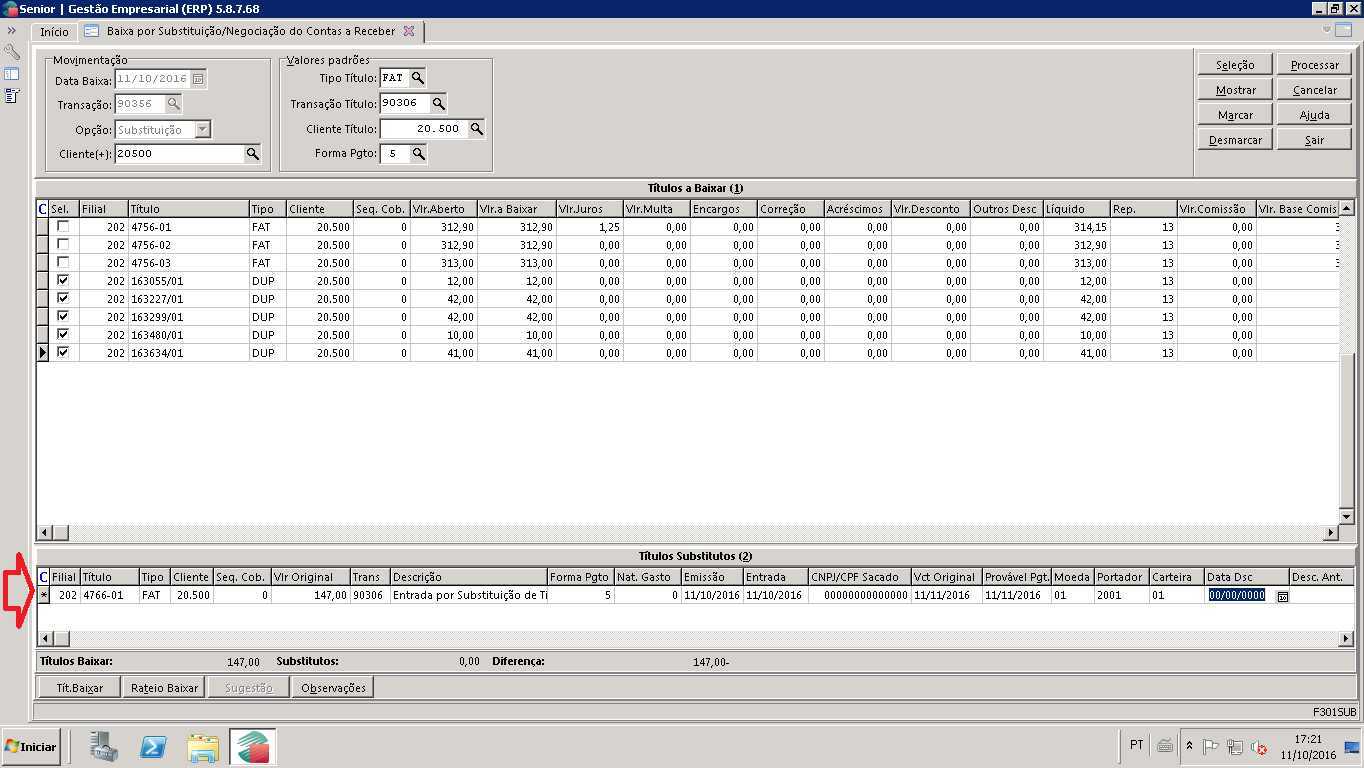Screen dimensions: 1364x768
Task: Open Server Manager from the taskbar
Action: 105,747
